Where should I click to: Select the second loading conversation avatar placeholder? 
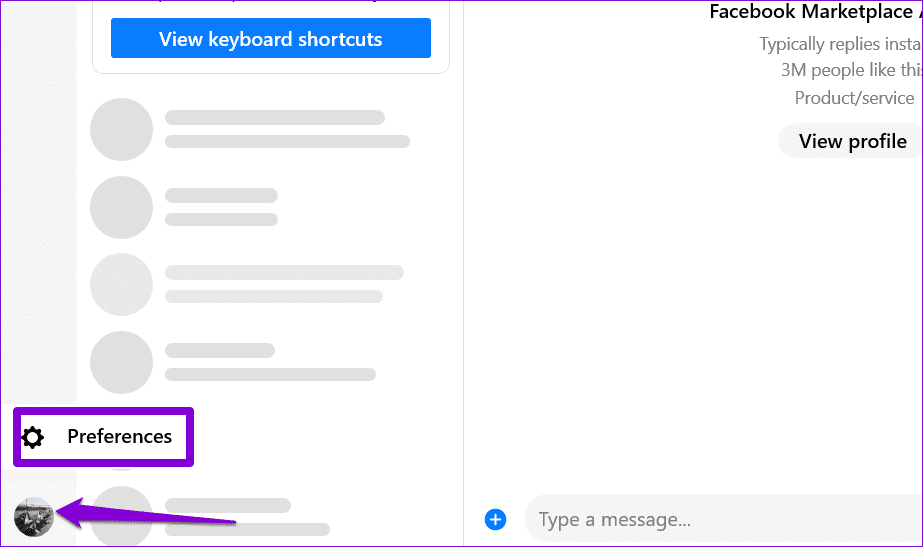pos(121,207)
